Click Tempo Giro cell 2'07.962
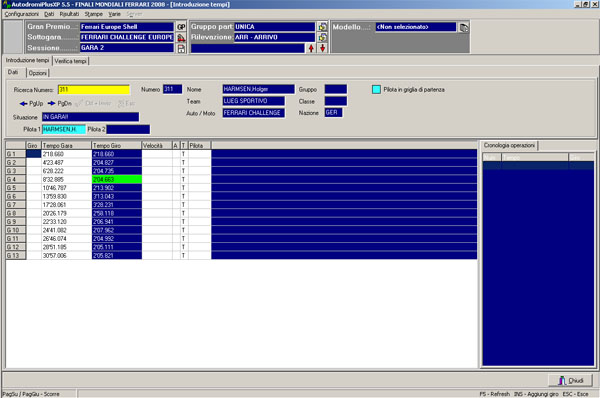Image resolution: width=600 pixels, height=398 pixels. 117,230
